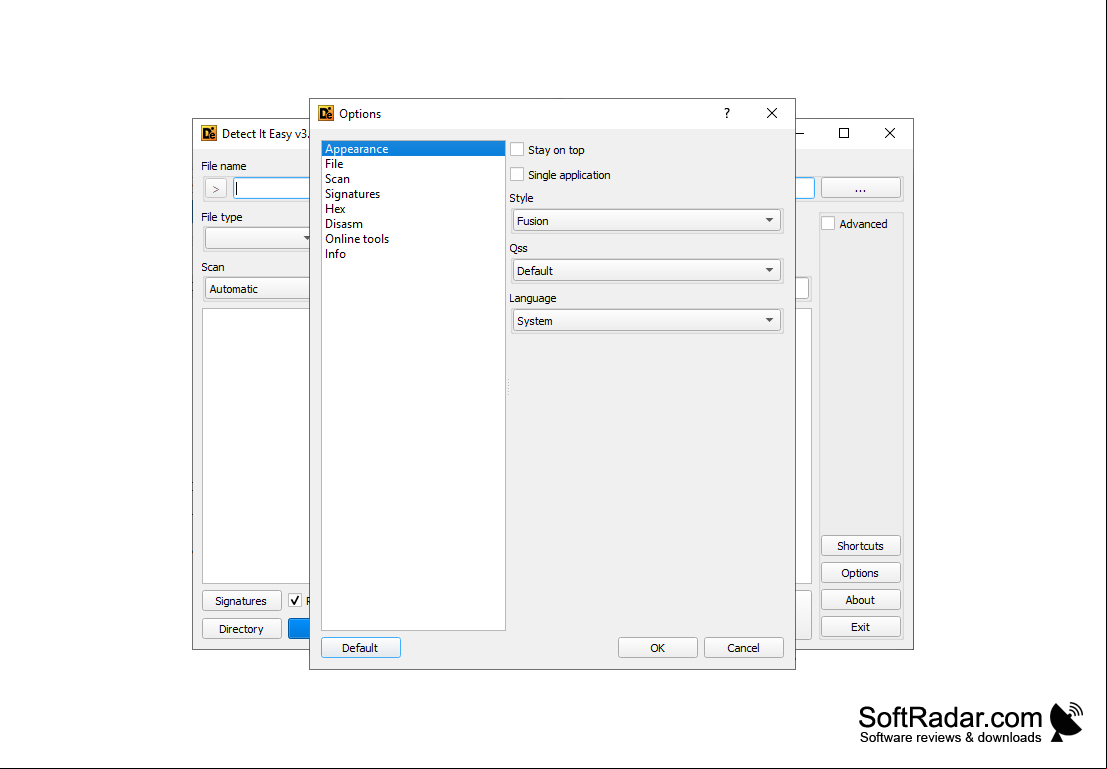
Task: Open the Style dropdown showing Fusion
Action: click(x=646, y=221)
